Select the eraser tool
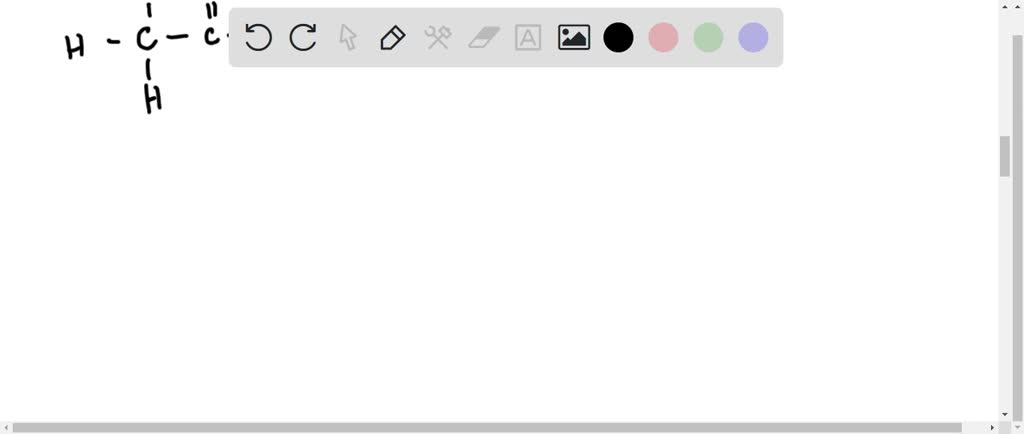Image resolution: width=1024 pixels, height=434 pixels. pyautogui.click(x=483, y=38)
